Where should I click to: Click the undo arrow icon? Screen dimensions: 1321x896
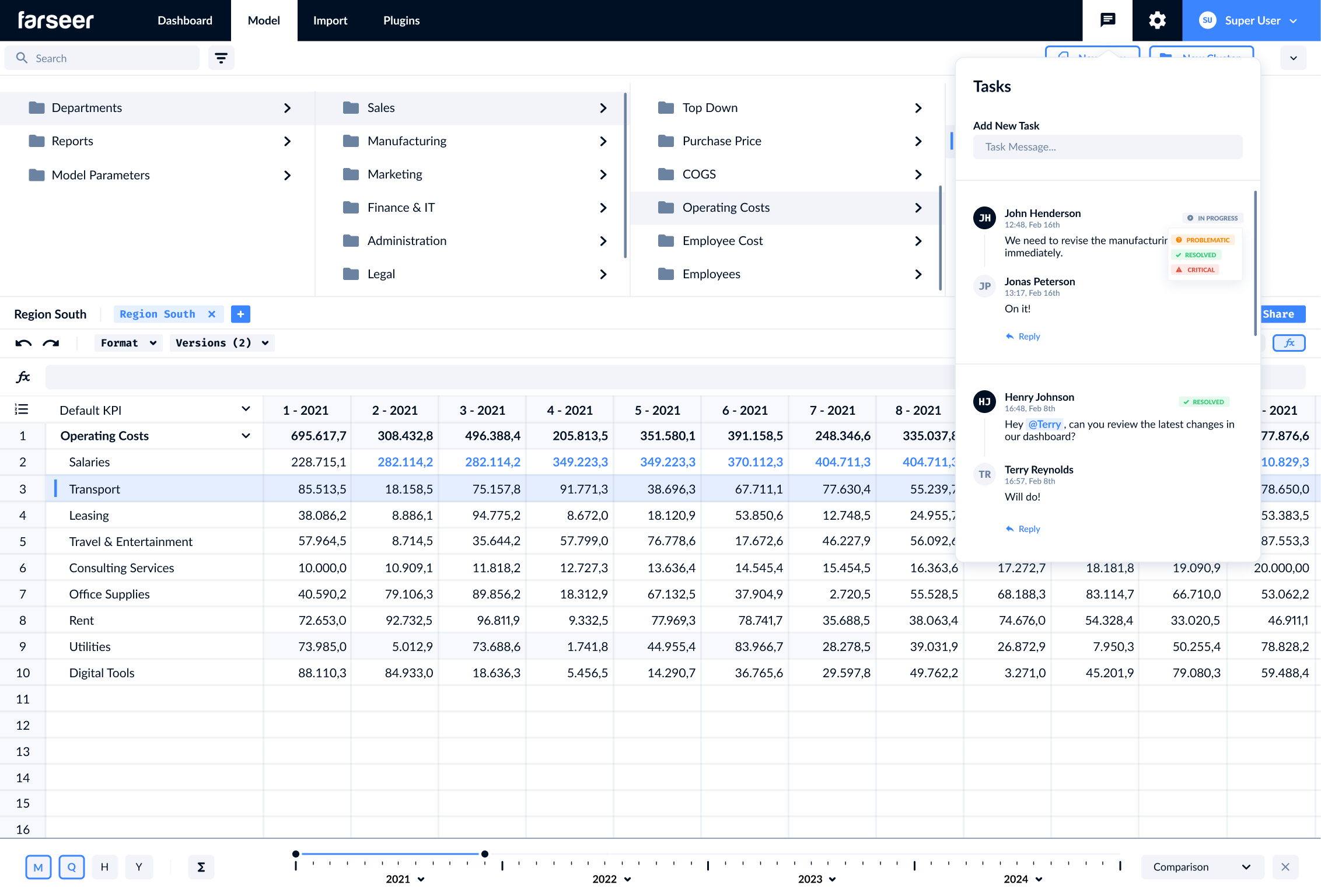pos(23,343)
